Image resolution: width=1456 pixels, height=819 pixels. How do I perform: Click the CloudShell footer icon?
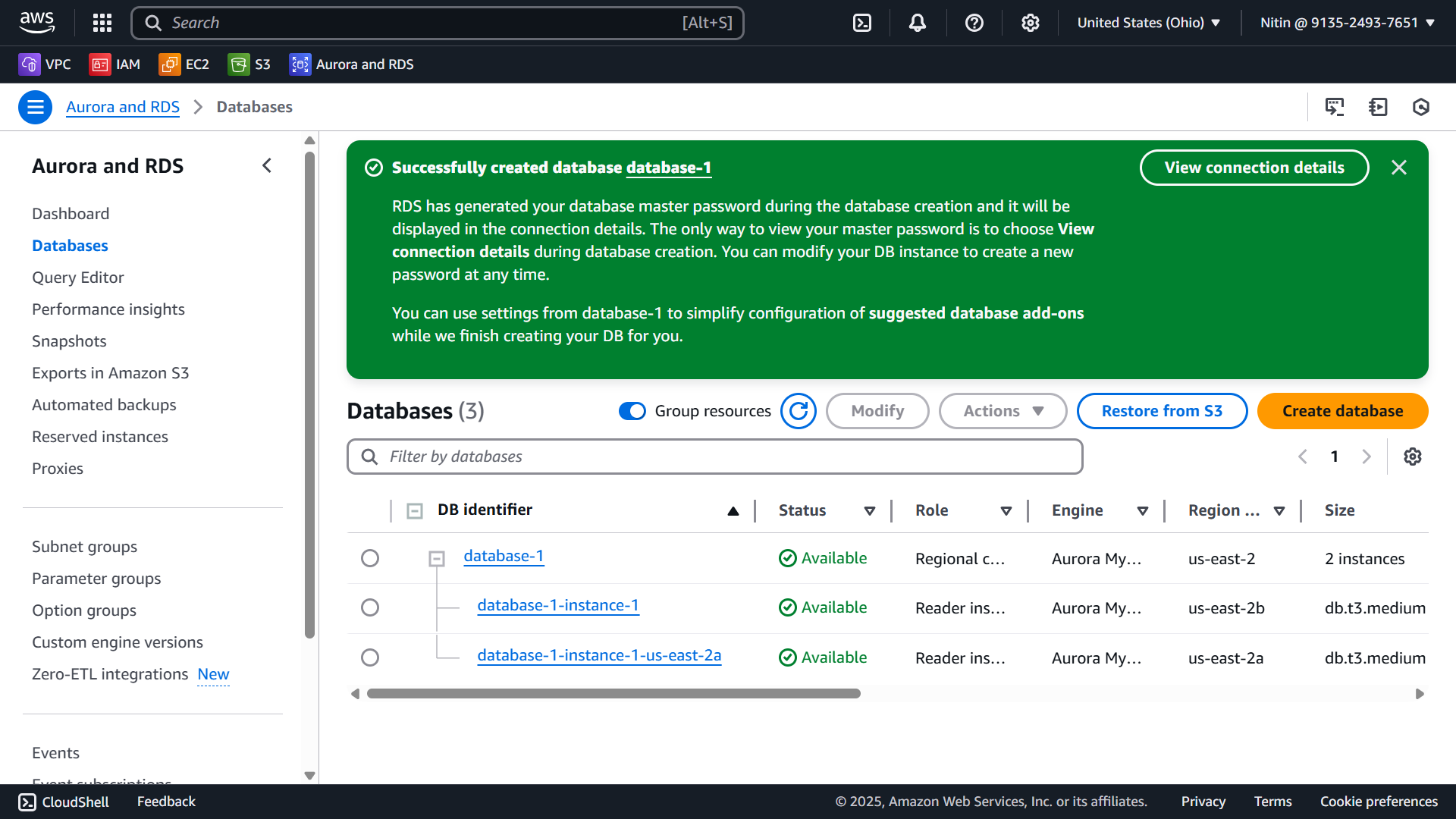pyautogui.click(x=27, y=802)
